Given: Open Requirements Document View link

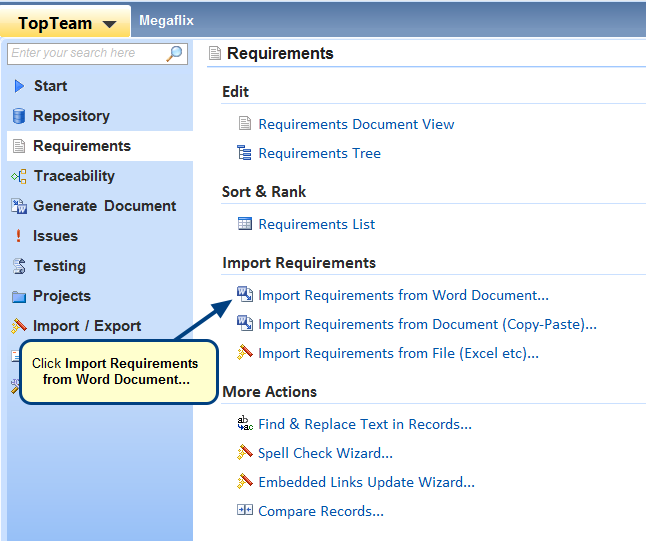Looking at the screenshot, I should 356,124.
